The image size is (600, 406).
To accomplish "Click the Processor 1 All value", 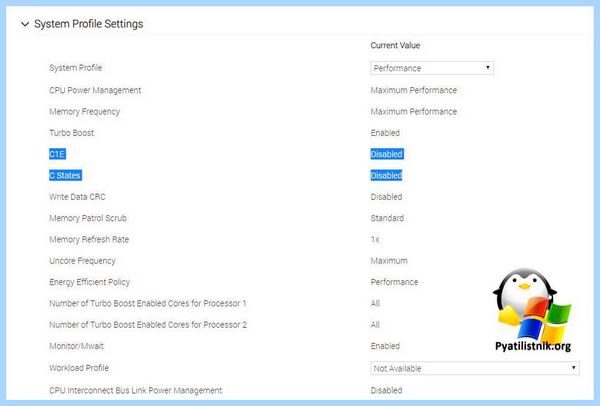I will [x=375, y=303].
